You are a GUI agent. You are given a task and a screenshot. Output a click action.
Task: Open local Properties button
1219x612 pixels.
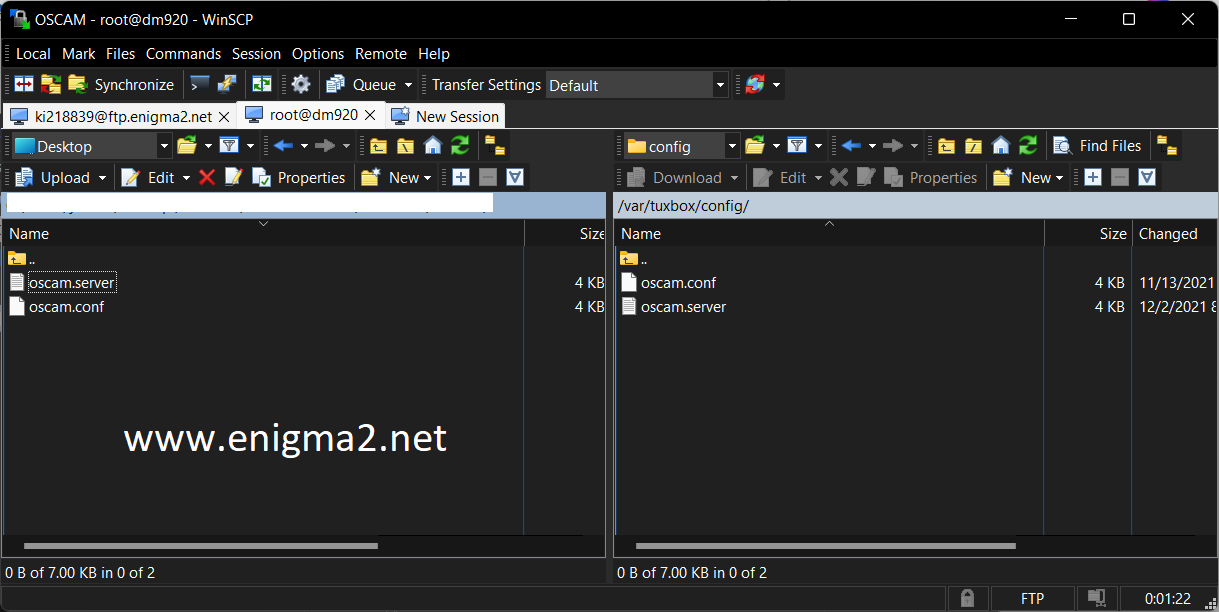(299, 177)
